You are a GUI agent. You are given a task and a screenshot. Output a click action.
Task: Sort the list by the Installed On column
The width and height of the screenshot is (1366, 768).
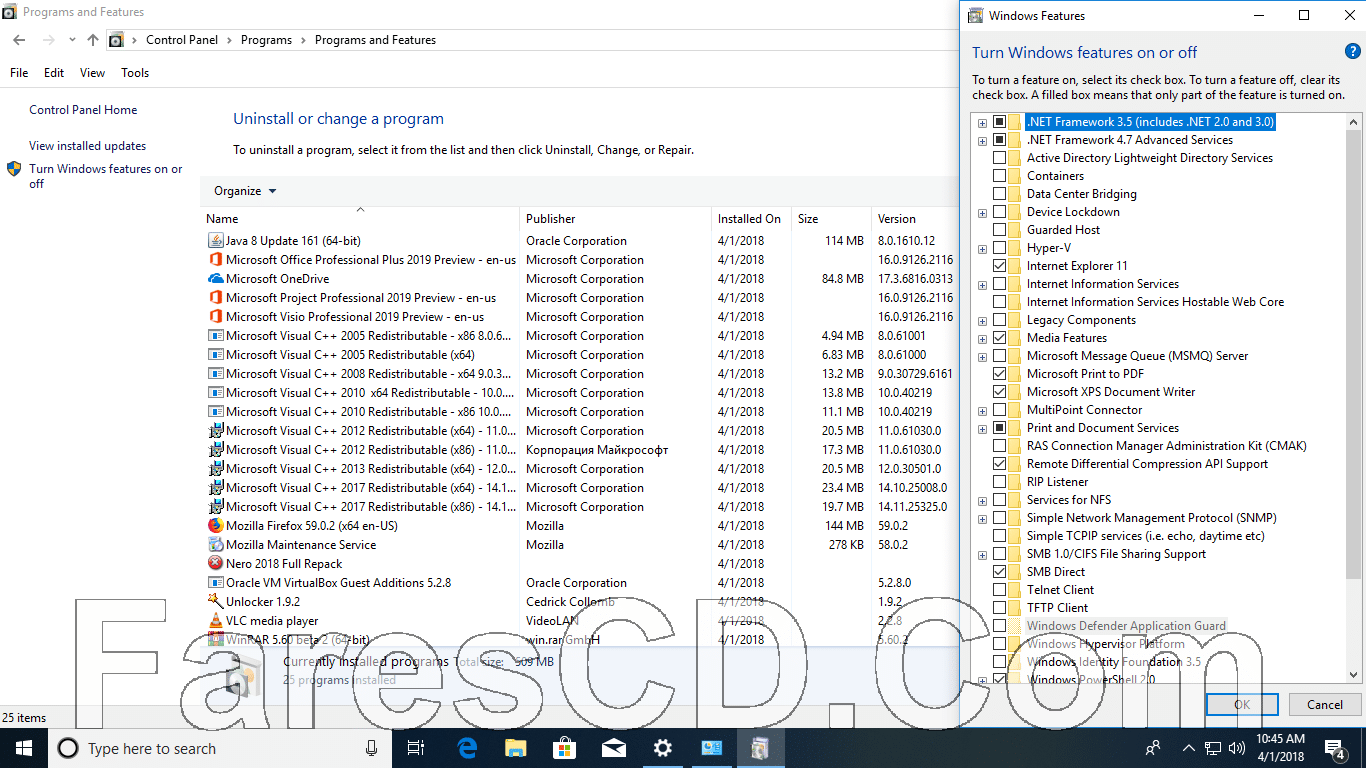[x=751, y=219]
